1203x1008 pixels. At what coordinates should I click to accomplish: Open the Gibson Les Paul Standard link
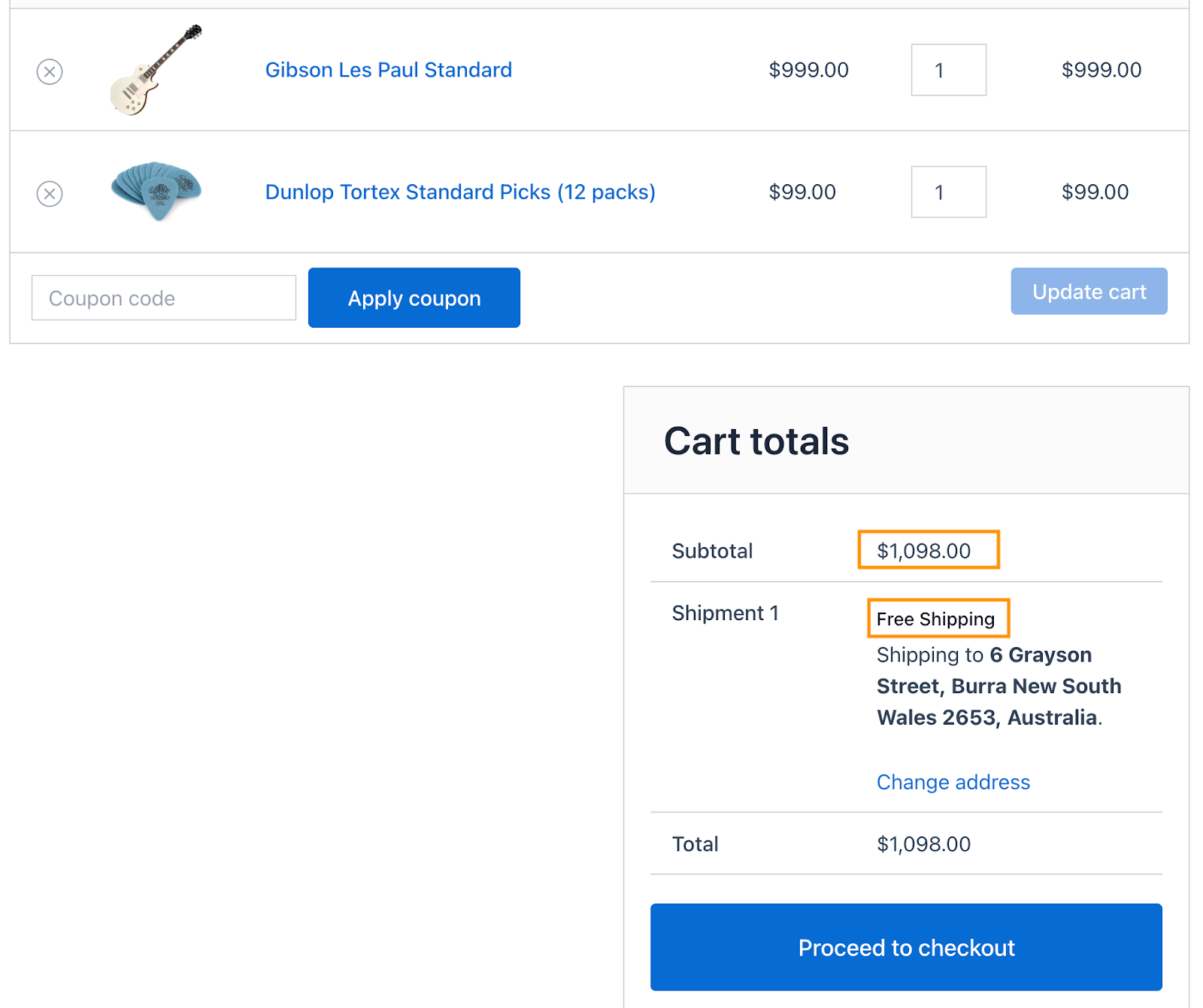click(388, 70)
